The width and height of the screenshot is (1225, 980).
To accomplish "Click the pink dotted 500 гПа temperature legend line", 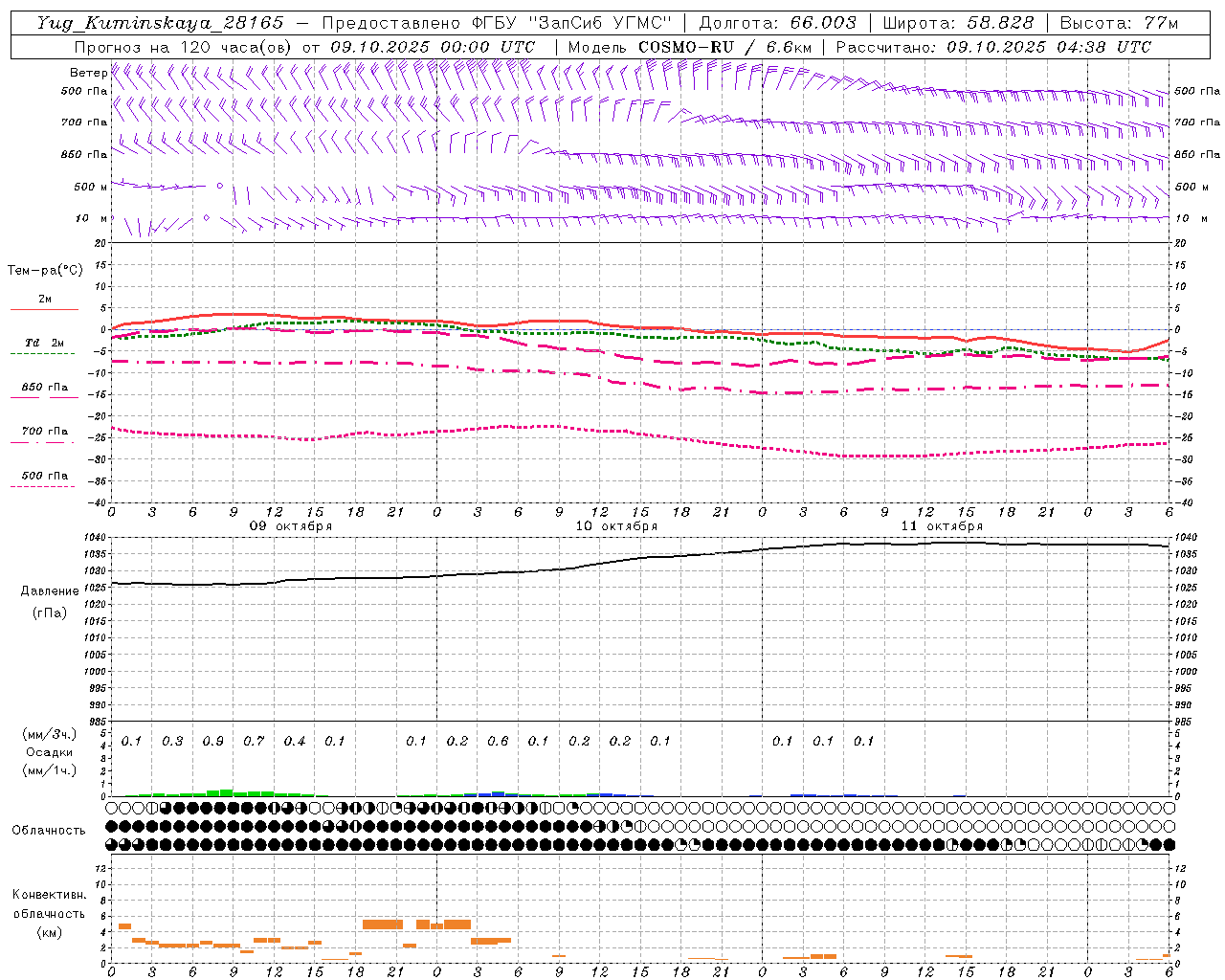I will point(42,487).
